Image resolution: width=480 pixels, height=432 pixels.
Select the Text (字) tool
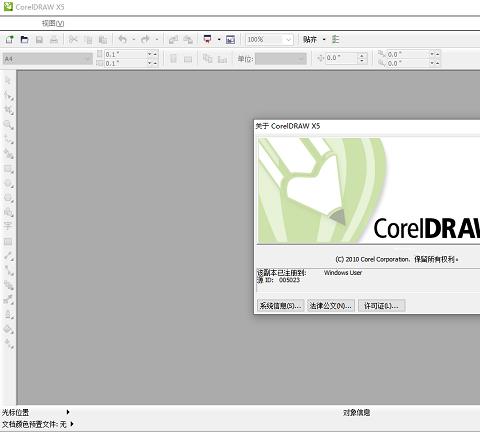(8, 226)
